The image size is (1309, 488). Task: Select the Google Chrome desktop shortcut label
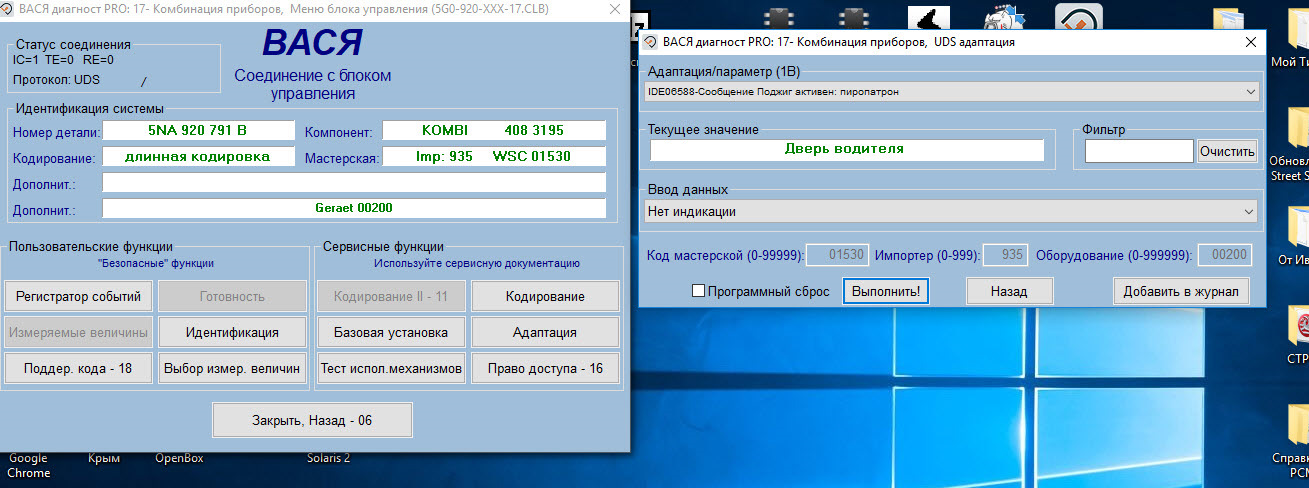28,466
